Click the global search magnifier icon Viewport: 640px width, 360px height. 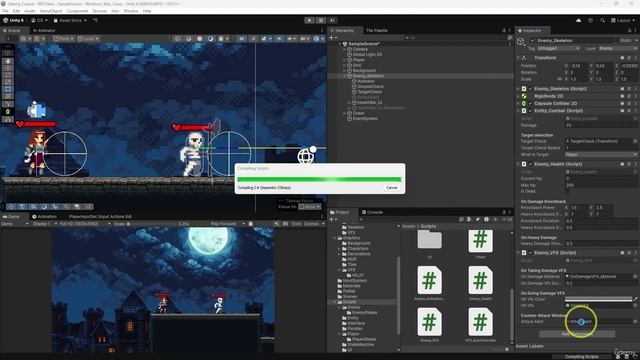pos(602,20)
